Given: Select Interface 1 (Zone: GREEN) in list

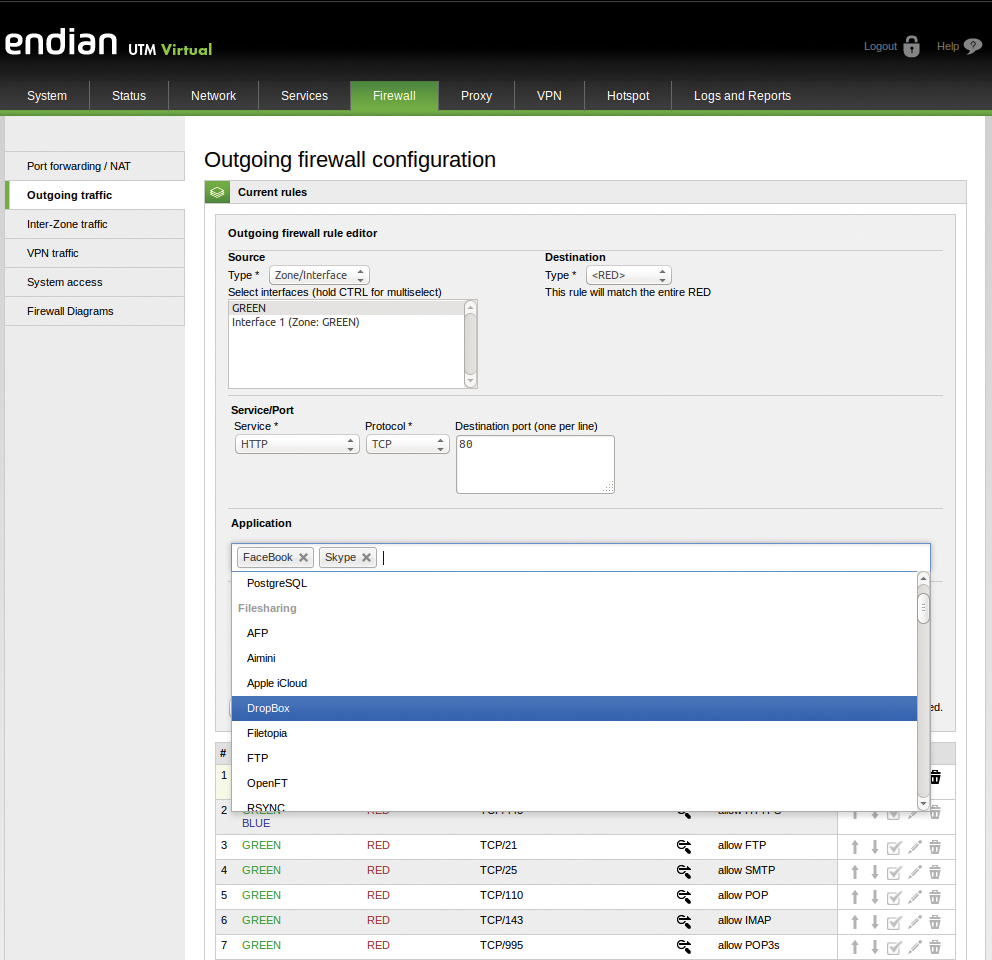Looking at the screenshot, I should (x=347, y=322).
